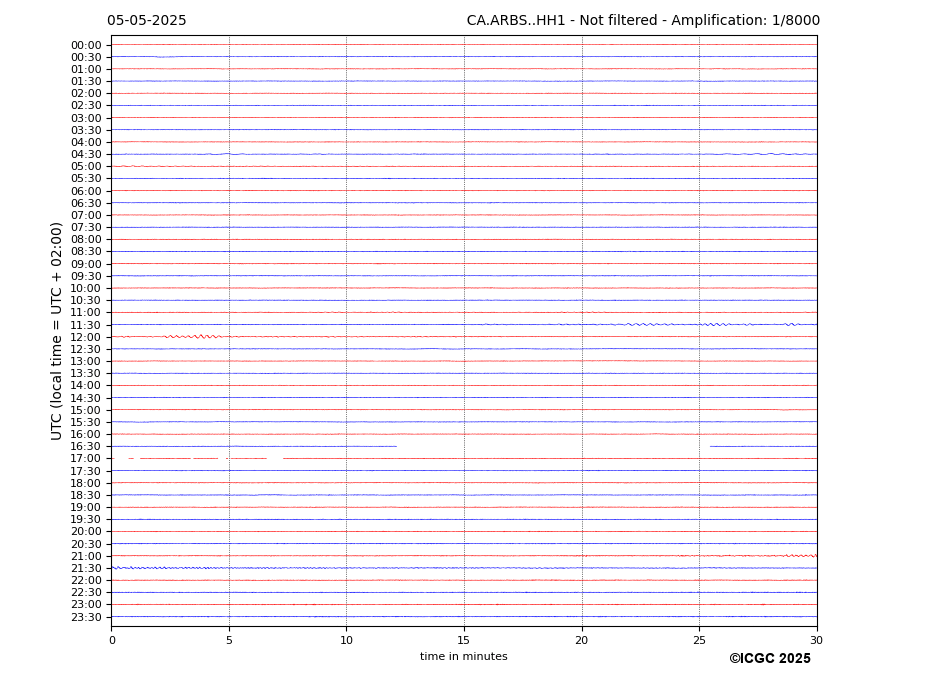Click the x-axis tick label 25
Image resolution: width=927 pixels, height=696 pixels.
tap(699, 640)
